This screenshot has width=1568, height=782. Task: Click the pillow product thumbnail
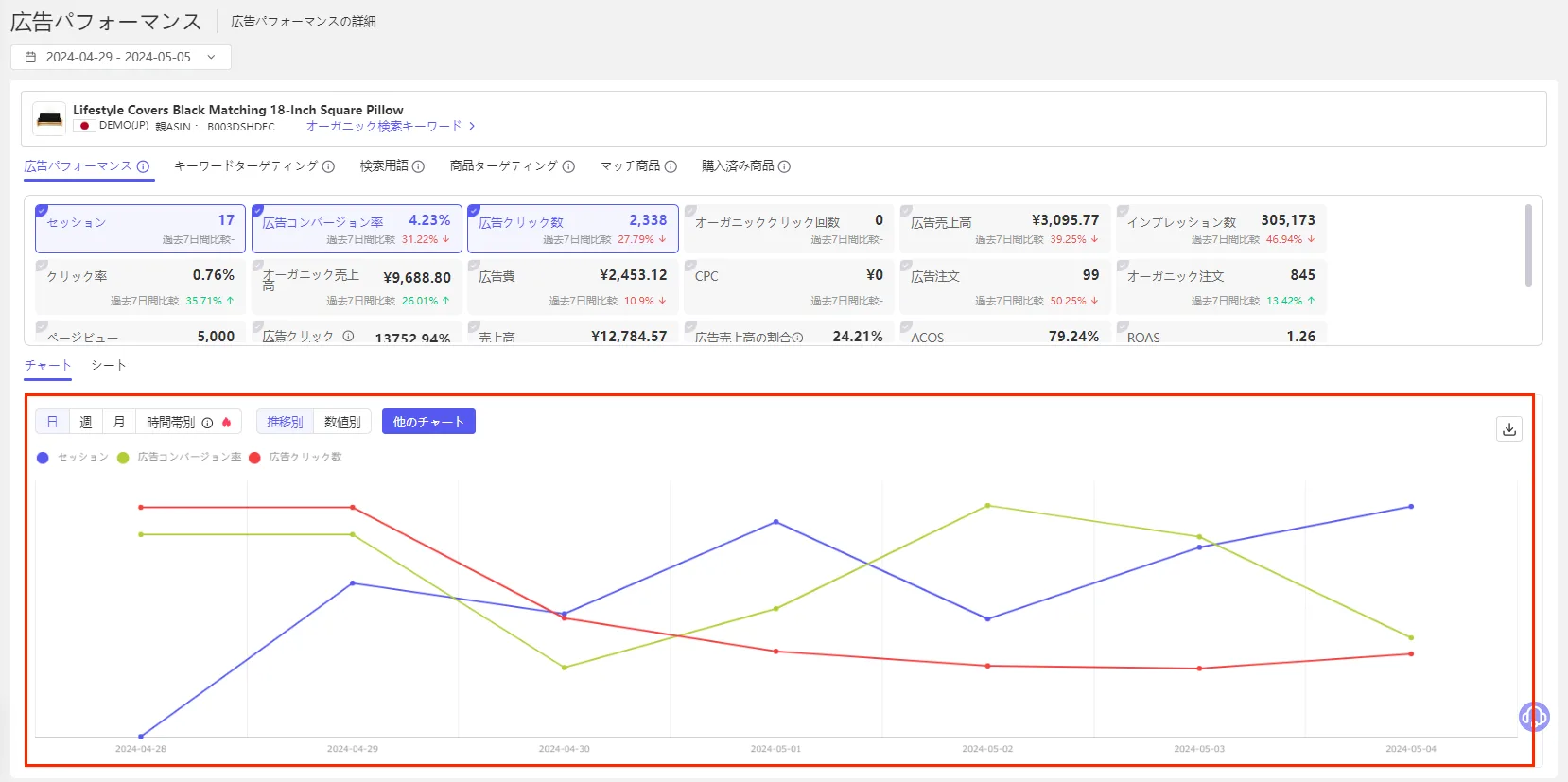[49, 119]
